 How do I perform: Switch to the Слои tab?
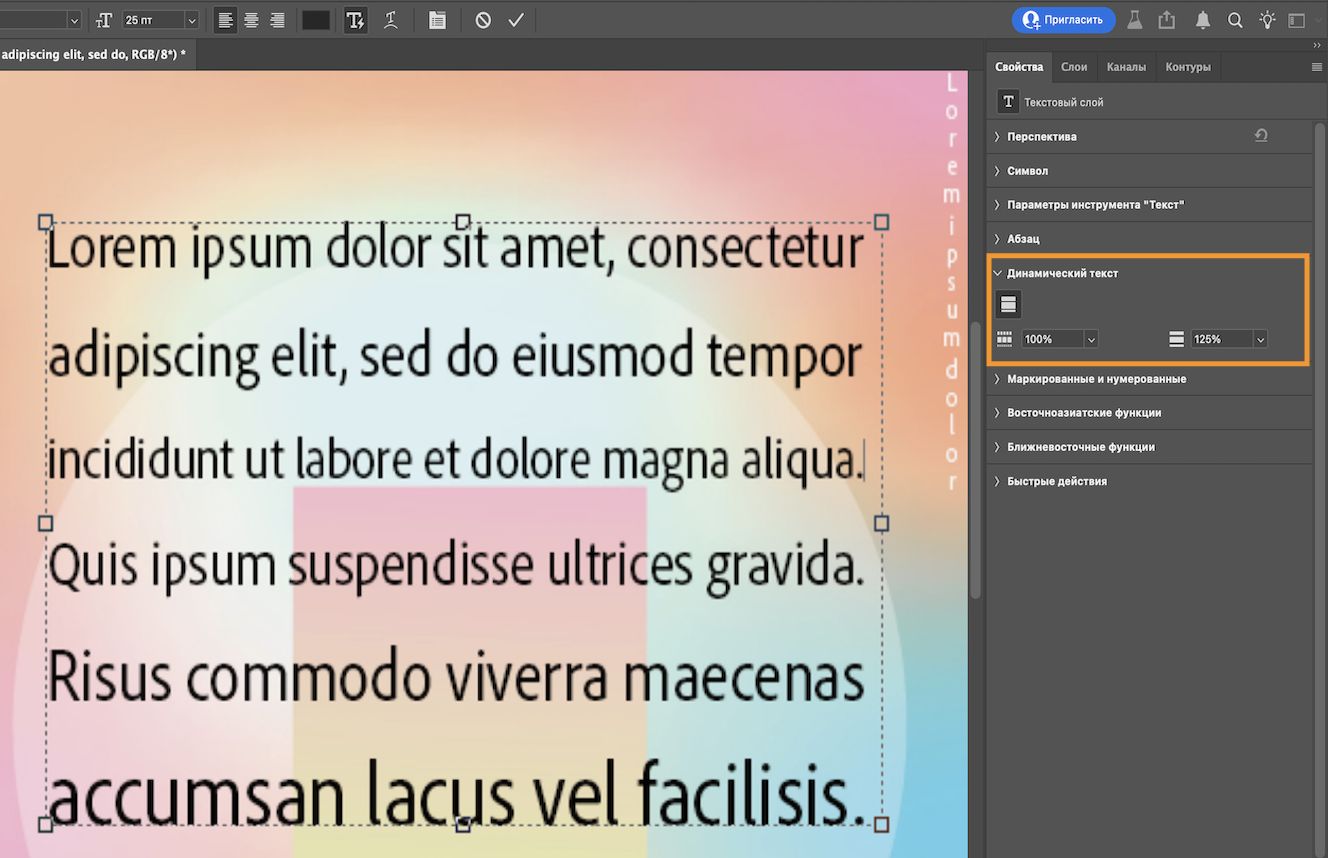point(1074,66)
